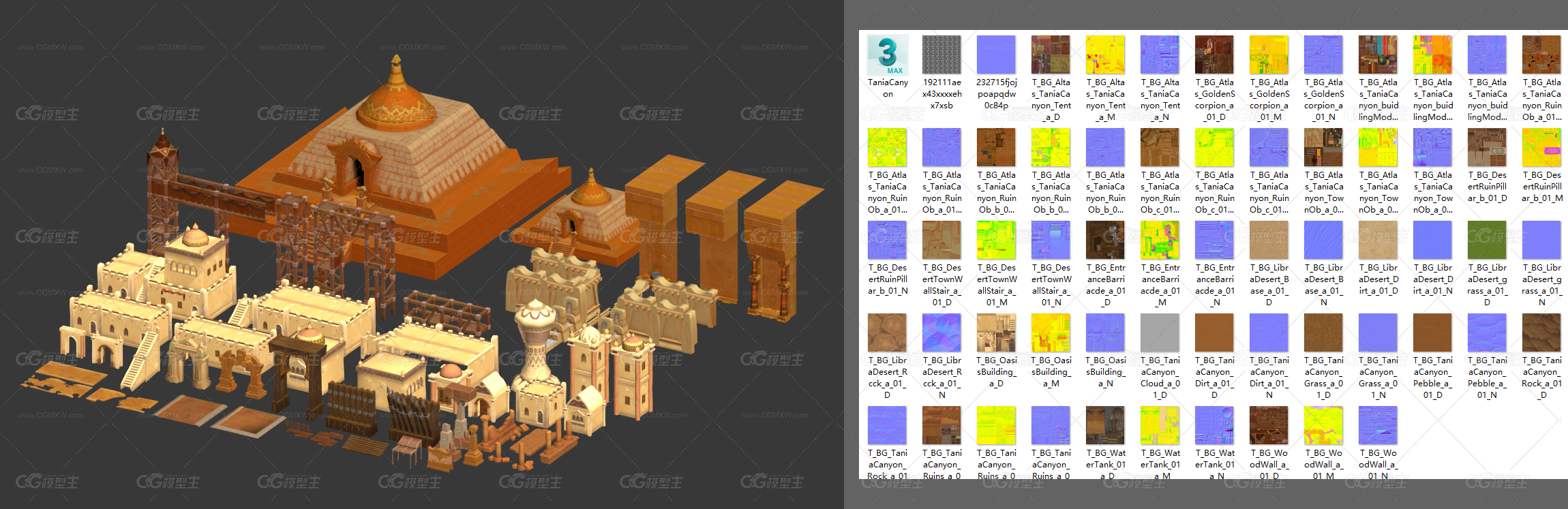The height and width of the screenshot is (509, 1568).
Task: Click EntranceBarricade_a_01_D dark texture icon
Action: [x=1105, y=241]
